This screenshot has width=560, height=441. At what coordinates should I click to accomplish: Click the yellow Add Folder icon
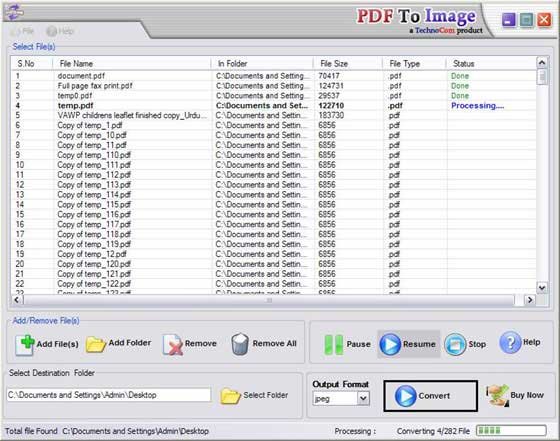(96, 344)
